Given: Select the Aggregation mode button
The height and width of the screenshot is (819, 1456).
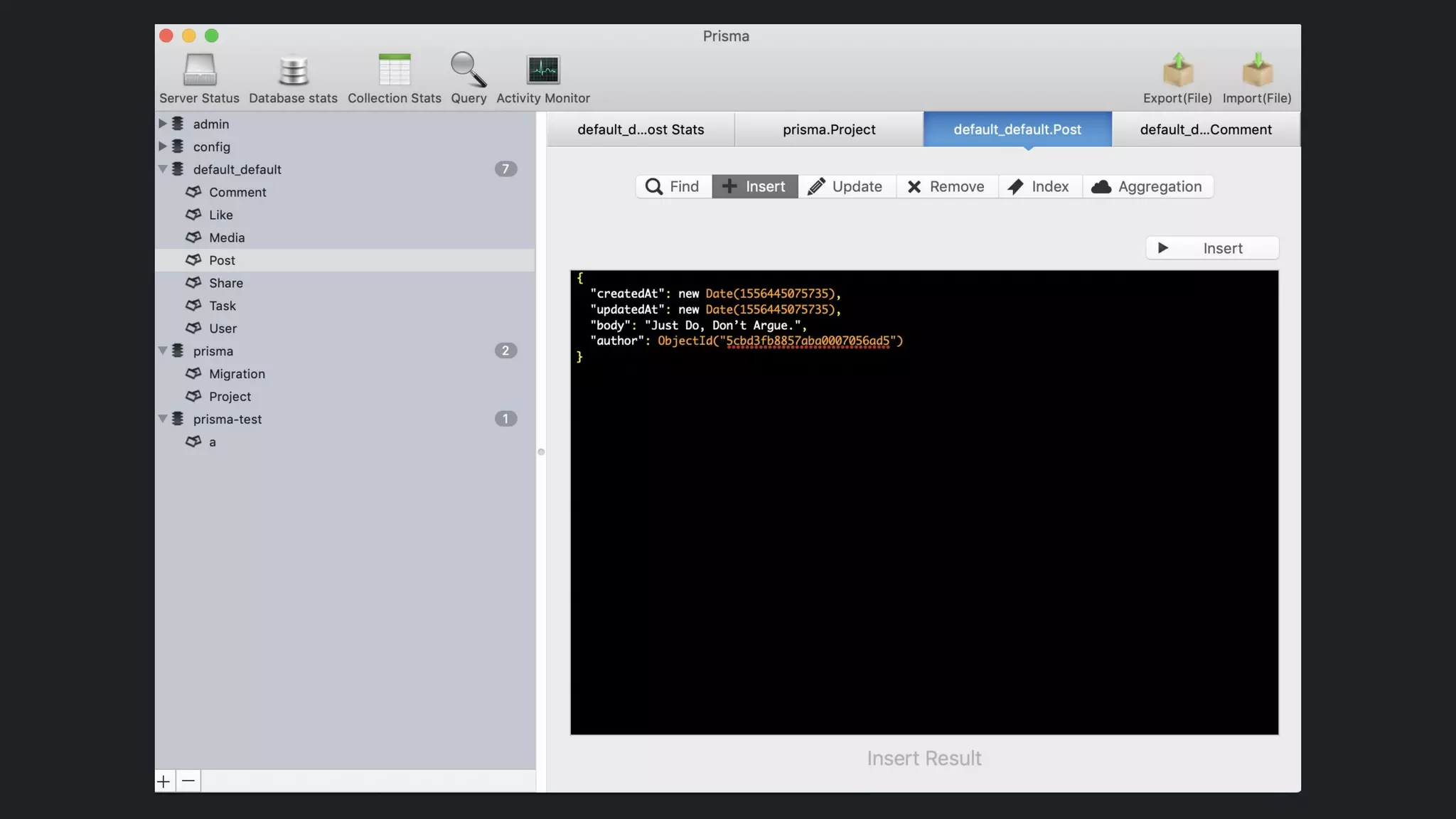Looking at the screenshot, I should click(1147, 186).
